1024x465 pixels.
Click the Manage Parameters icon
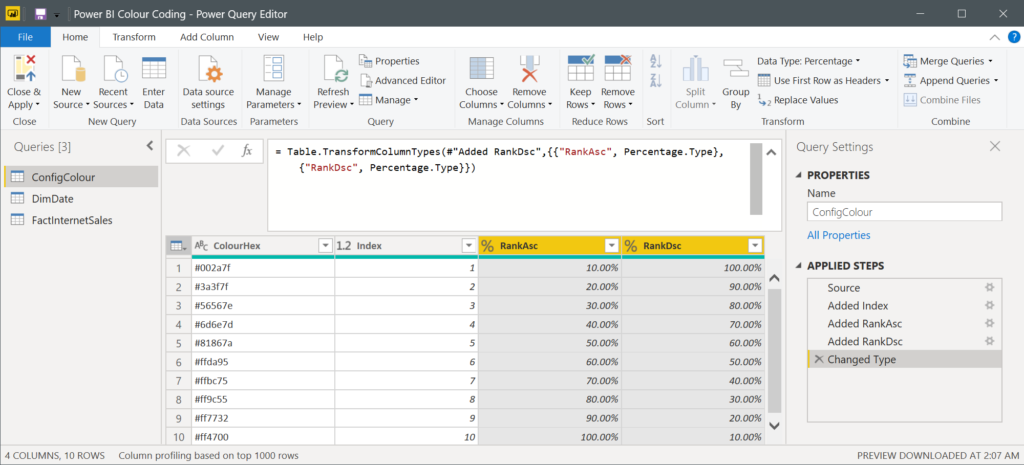click(273, 69)
